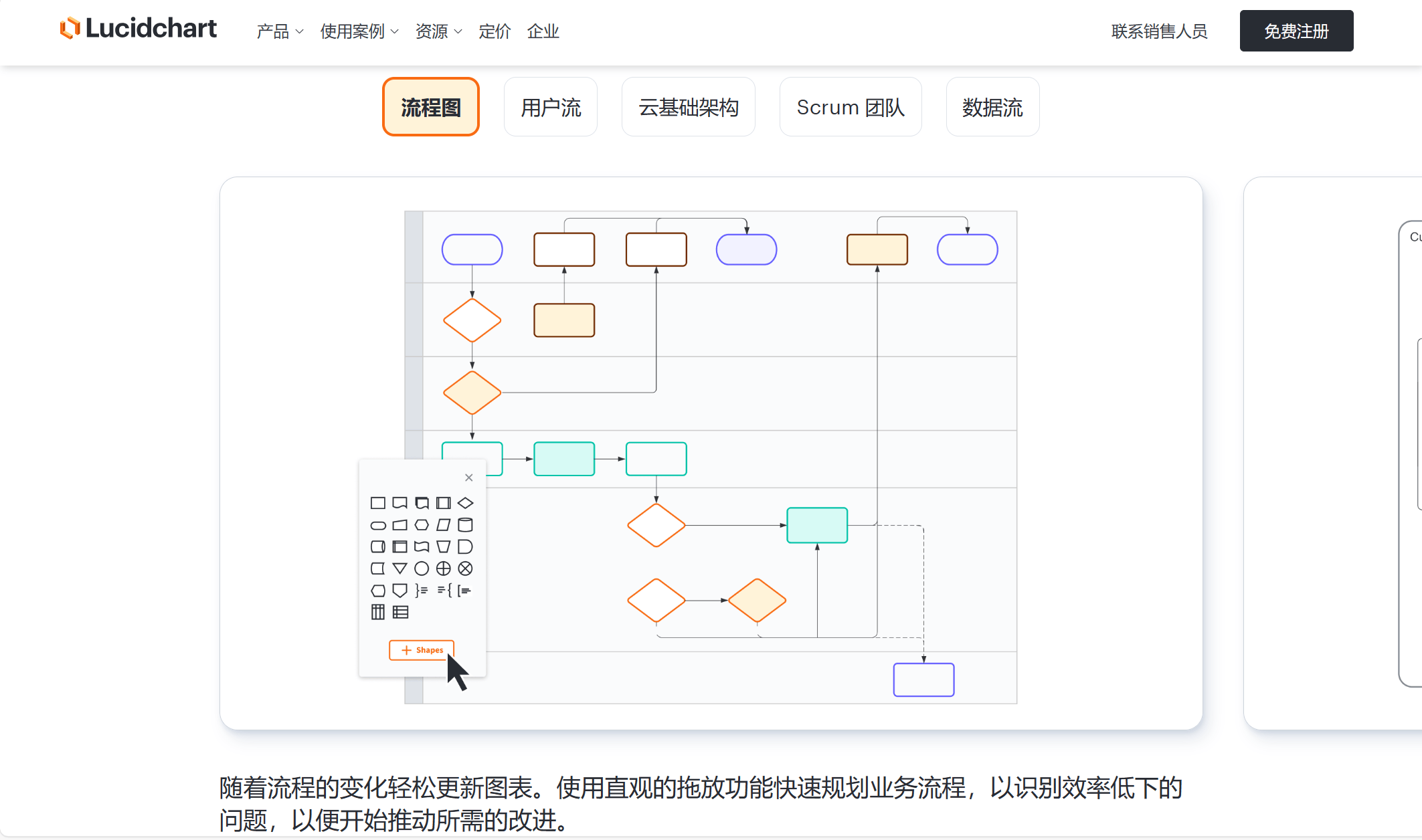Select the terminator oval shape
Image resolution: width=1422 pixels, height=840 pixels.
[x=378, y=525]
